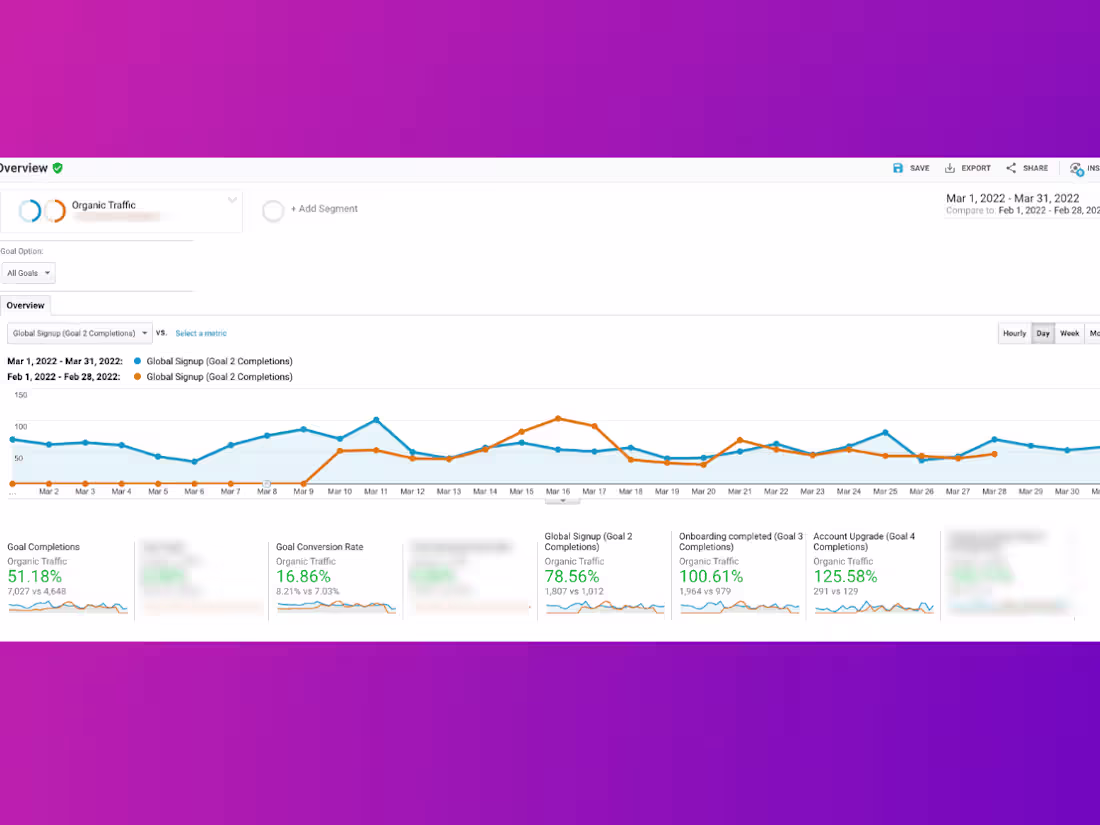Expand the Organic Traffic segment options chevron
The image size is (1100, 825).
coord(232,199)
